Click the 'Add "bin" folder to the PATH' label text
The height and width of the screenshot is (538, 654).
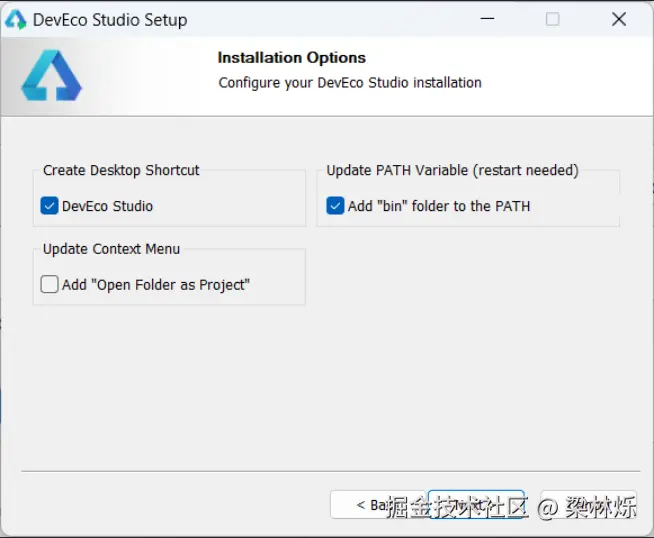point(439,206)
